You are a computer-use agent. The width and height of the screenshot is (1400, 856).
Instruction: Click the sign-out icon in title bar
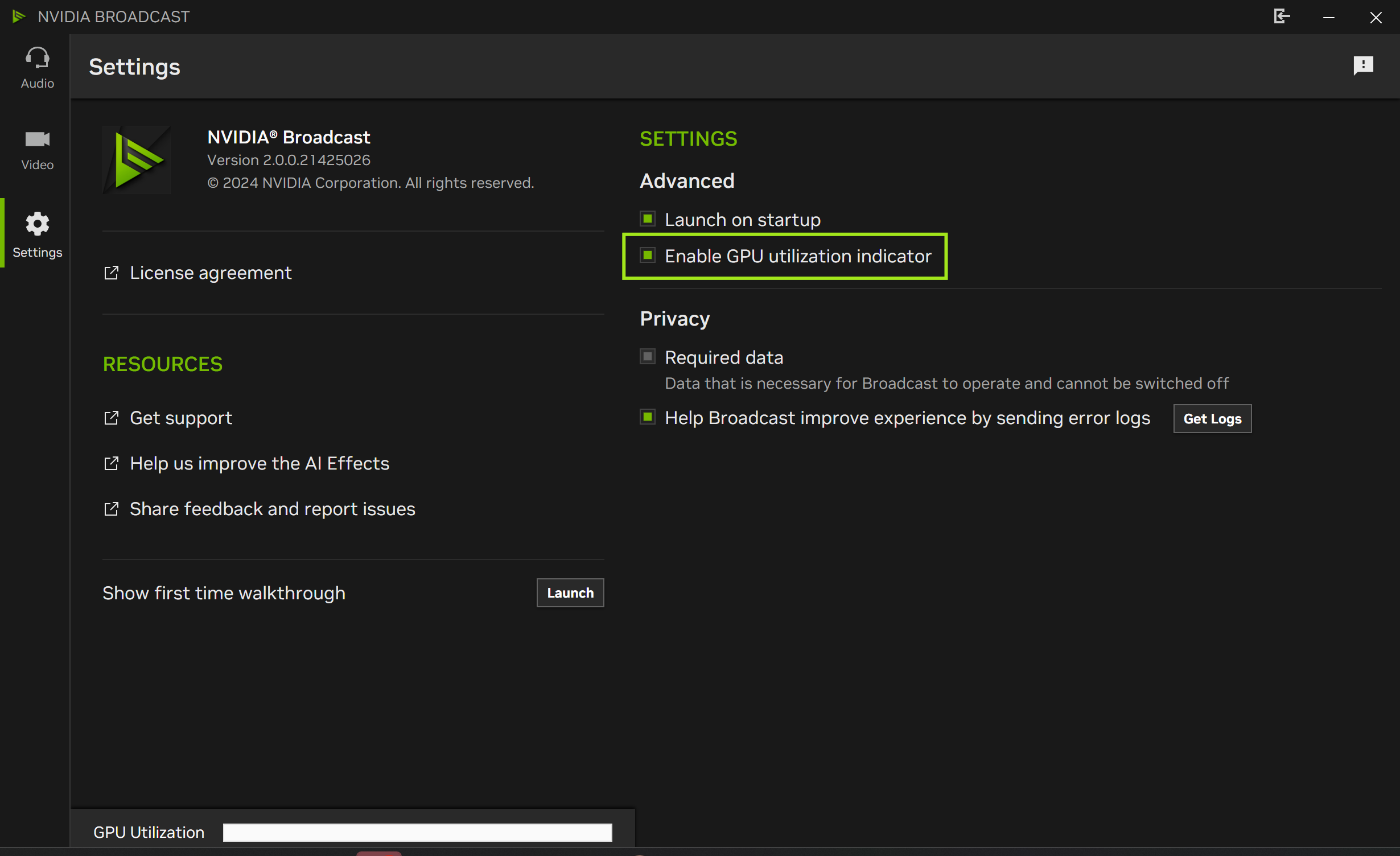pos(1281,17)
